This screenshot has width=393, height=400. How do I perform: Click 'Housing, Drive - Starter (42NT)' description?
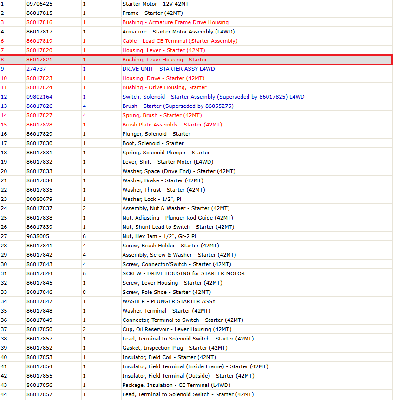click(163, 78)
